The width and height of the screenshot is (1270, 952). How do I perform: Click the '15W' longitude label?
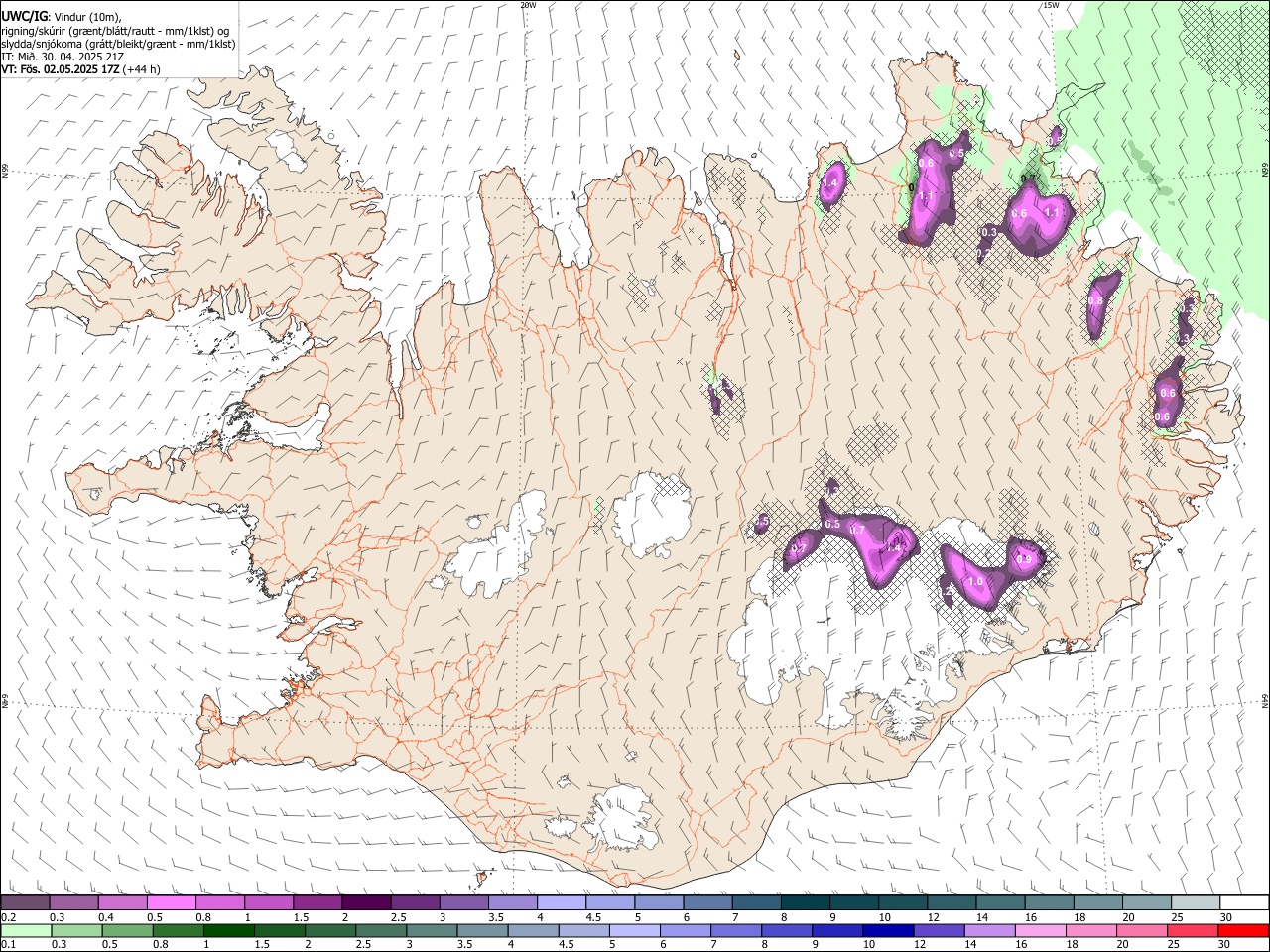click(x=1050, y=5)
